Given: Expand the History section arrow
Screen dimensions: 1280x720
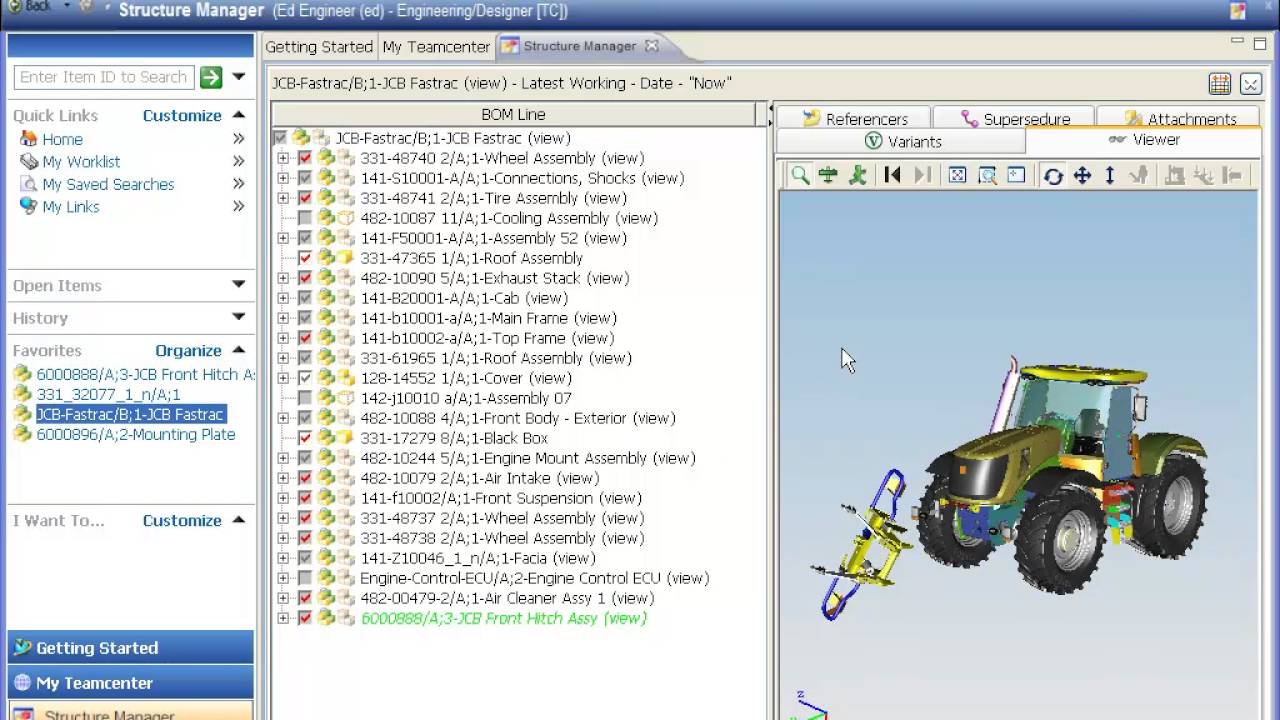Looking at the screenshot, I should 238,317.
